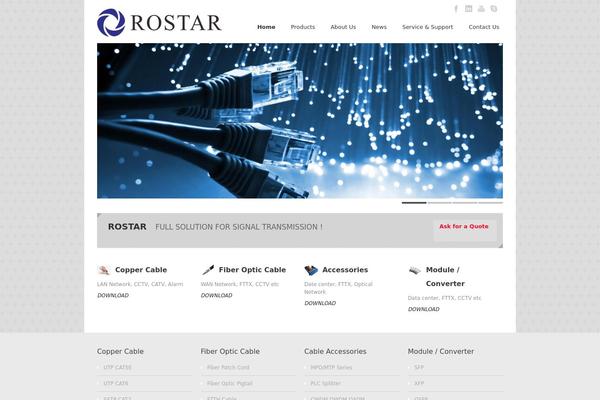Click the network cables banner image
The height and width of the screenshot is (400, 600).
(300, 121)
